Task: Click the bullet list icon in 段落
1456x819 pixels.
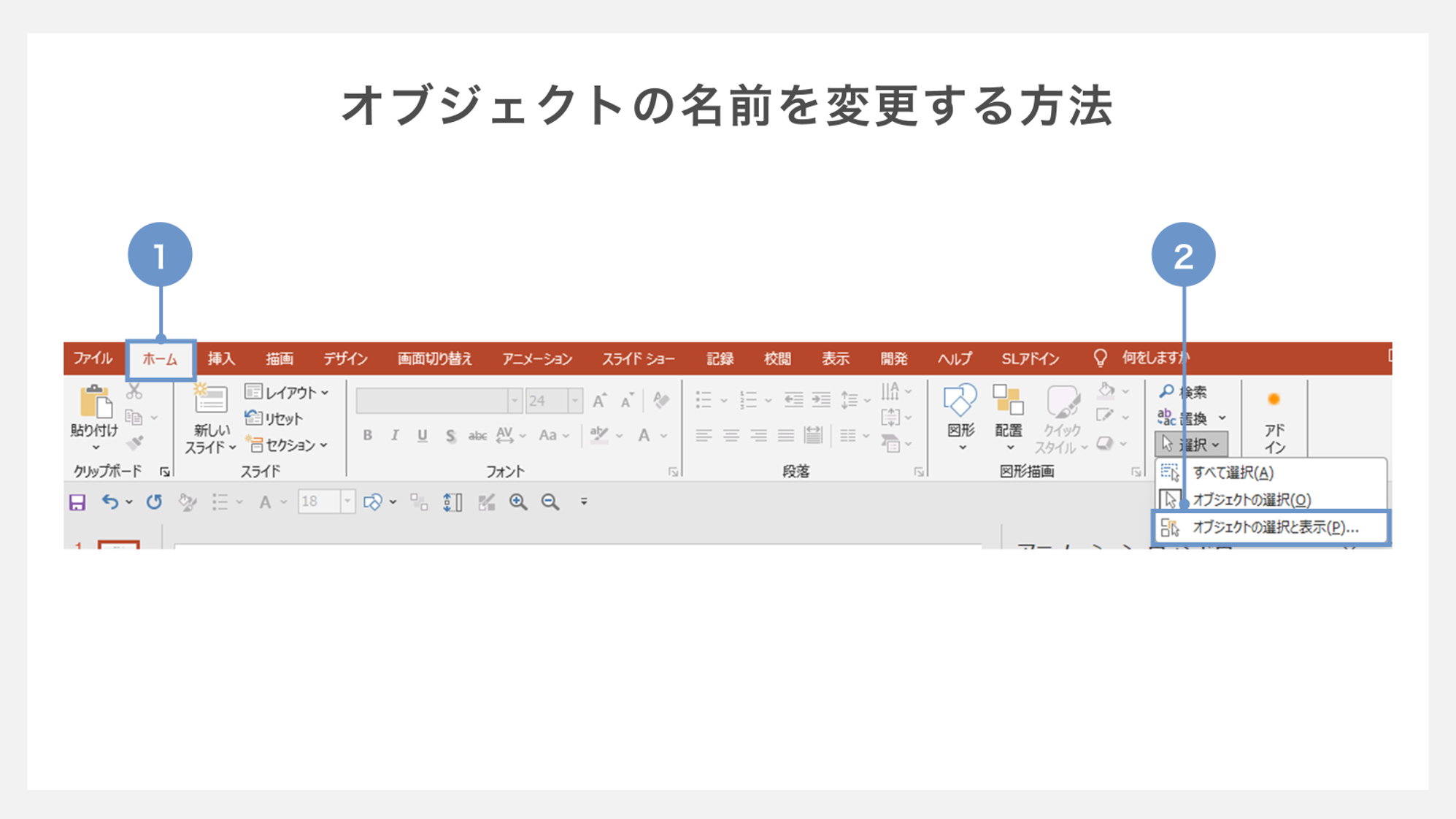Action: tap(704, 399)
